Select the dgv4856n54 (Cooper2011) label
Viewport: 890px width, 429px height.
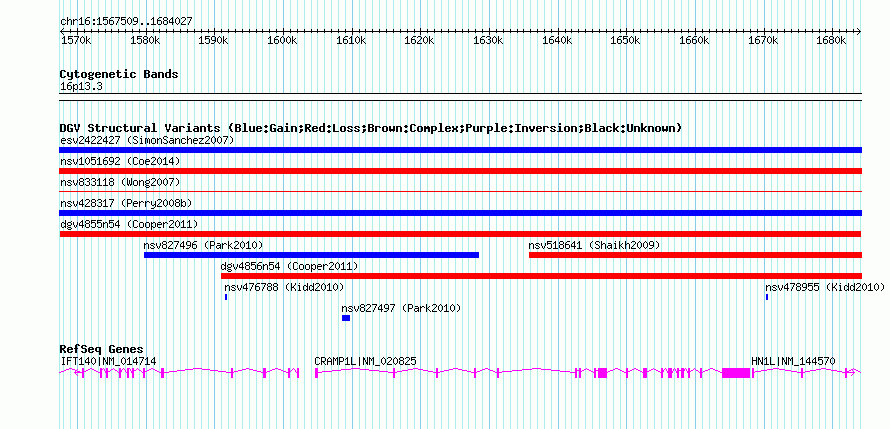click(289, 266)
